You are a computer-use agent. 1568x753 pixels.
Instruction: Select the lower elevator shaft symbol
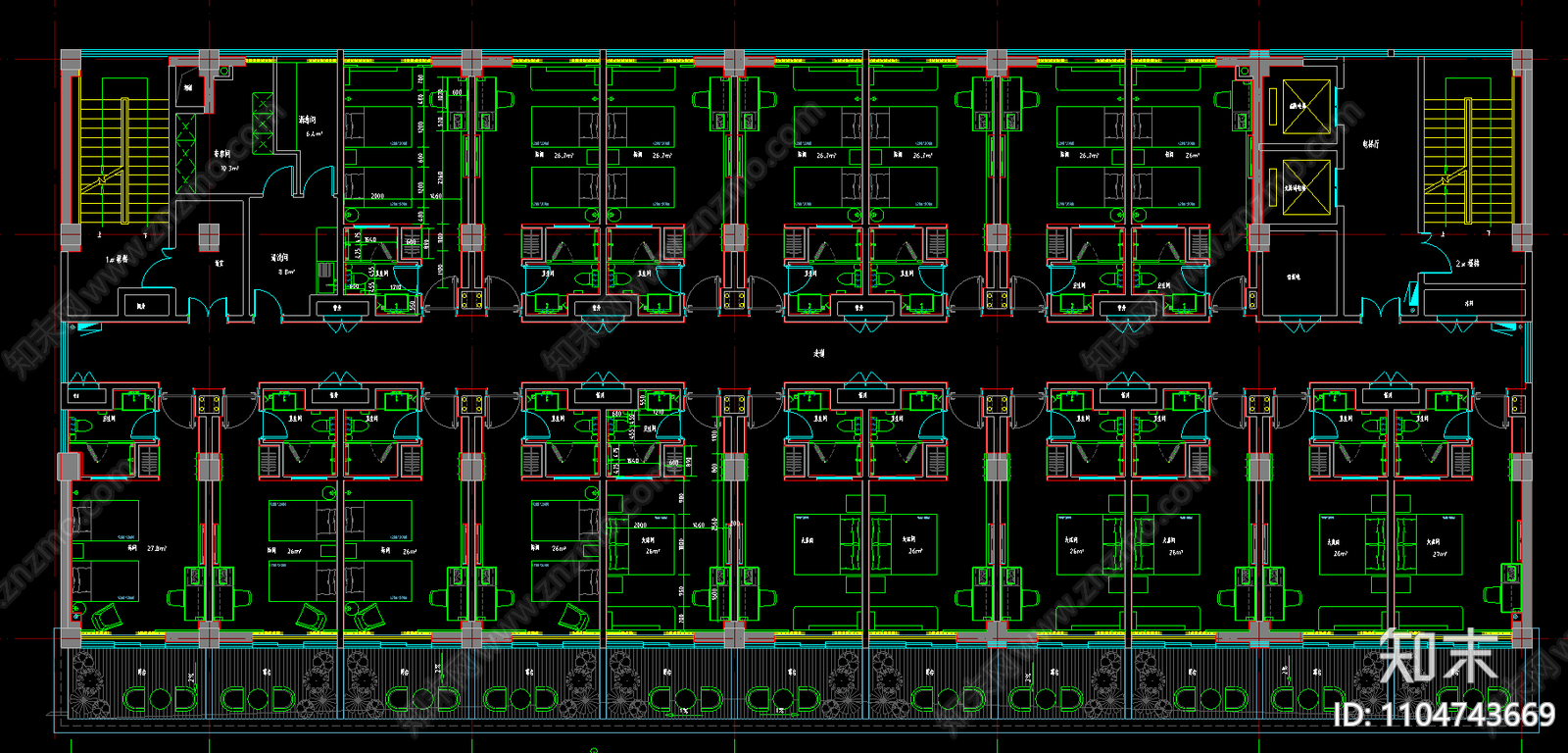point(1307,187)
